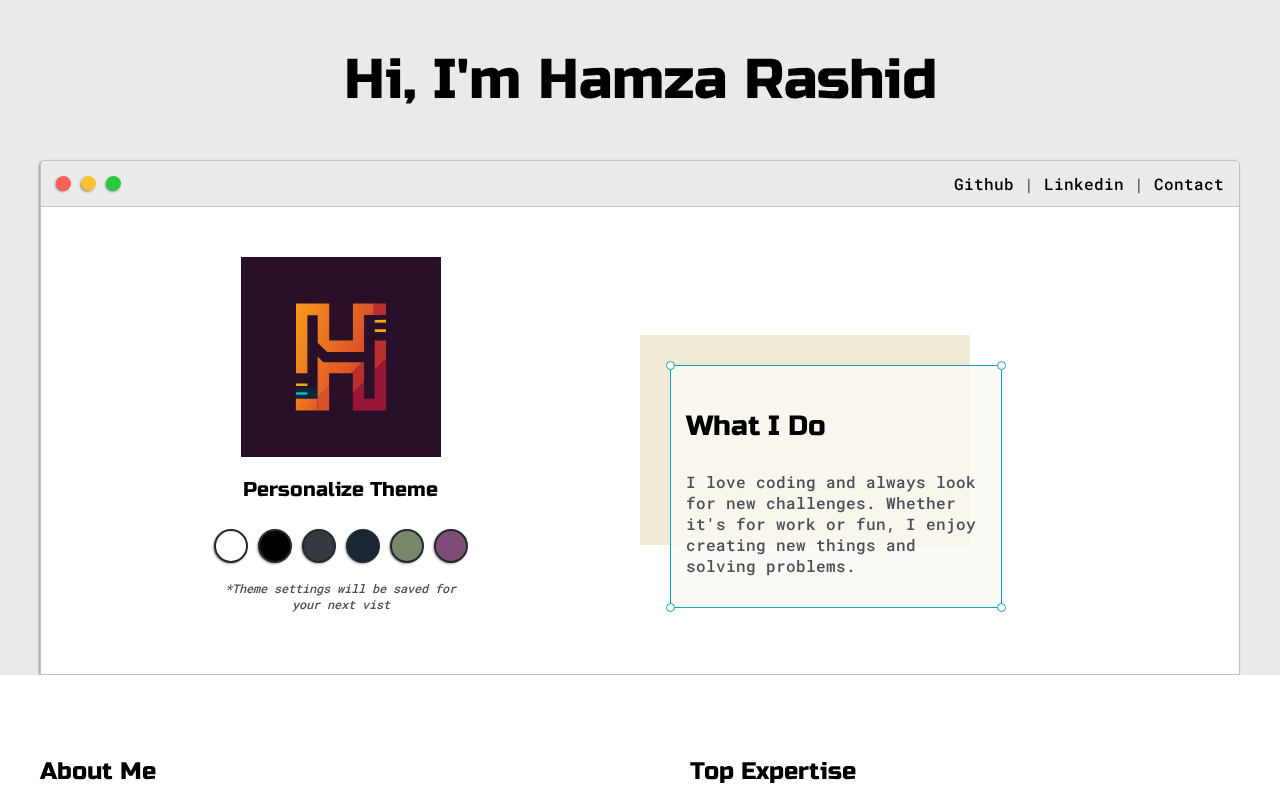Viewport: 1280px width, 800px height.
Task: Click the red traffic-light dot
Action: 63,184
